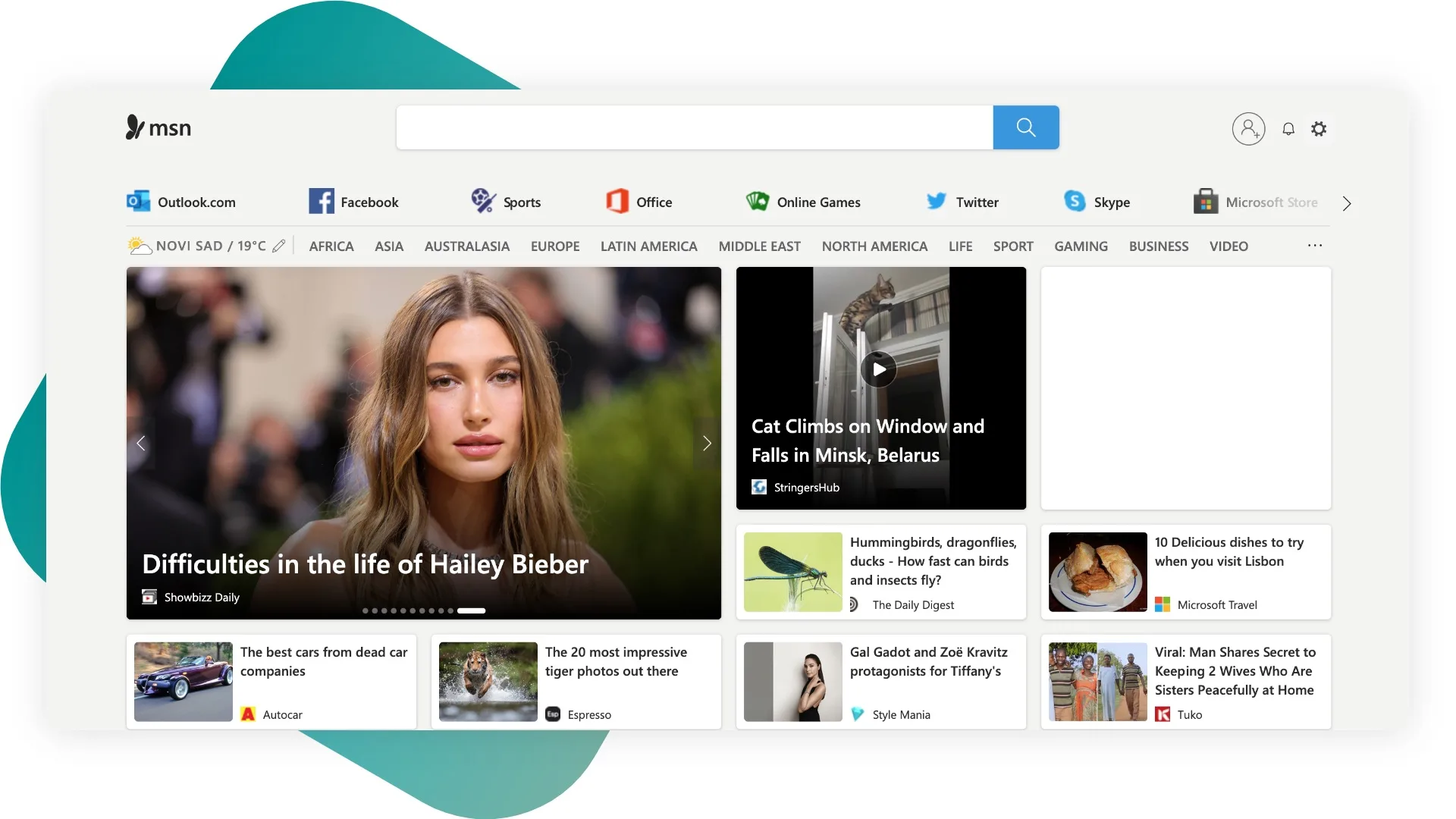Open notifications bell icon
This screenshot has height=819, width=1456.
(1288, 129)
